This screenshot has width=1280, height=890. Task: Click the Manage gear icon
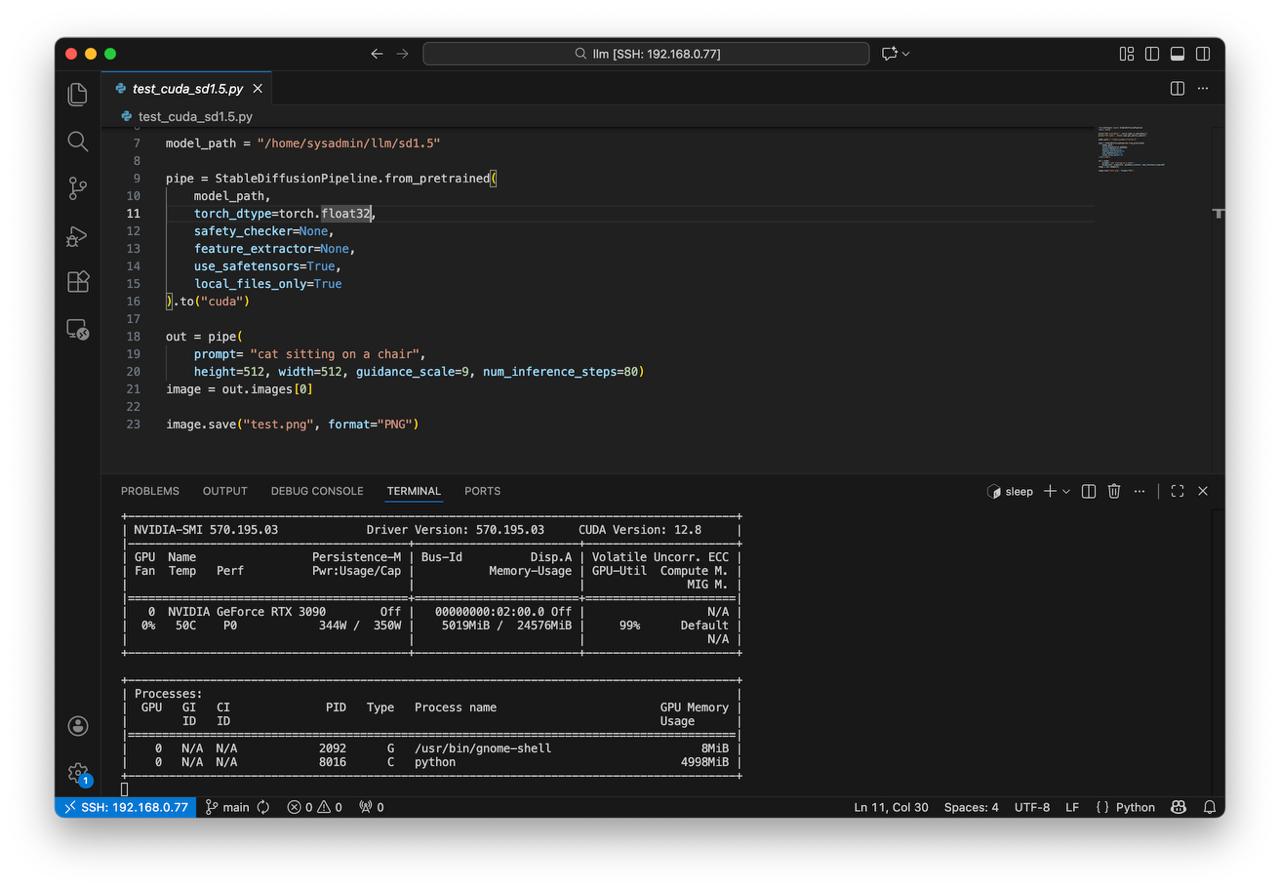tap(78, 772)
